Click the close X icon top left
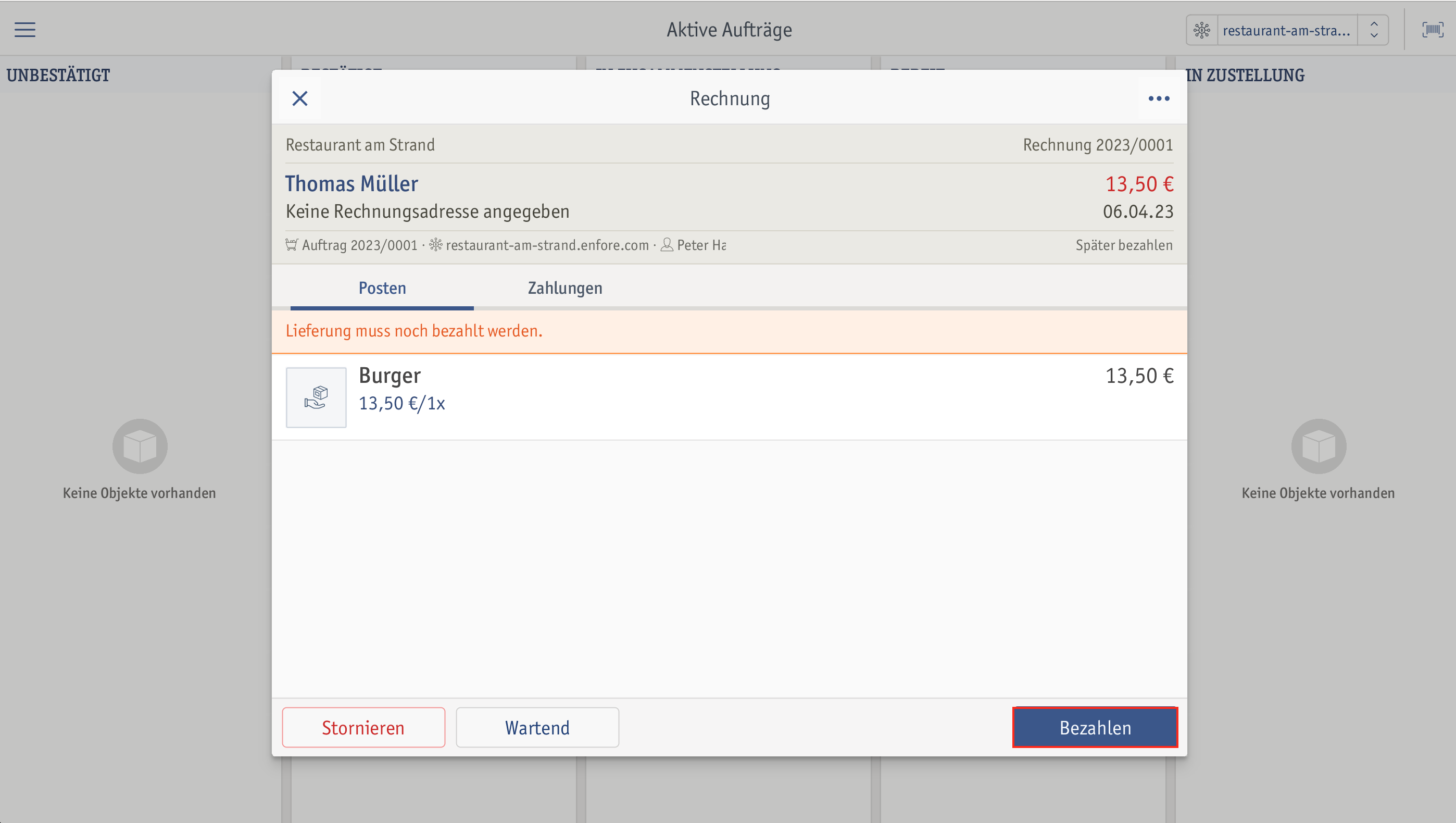 [299, 98]
